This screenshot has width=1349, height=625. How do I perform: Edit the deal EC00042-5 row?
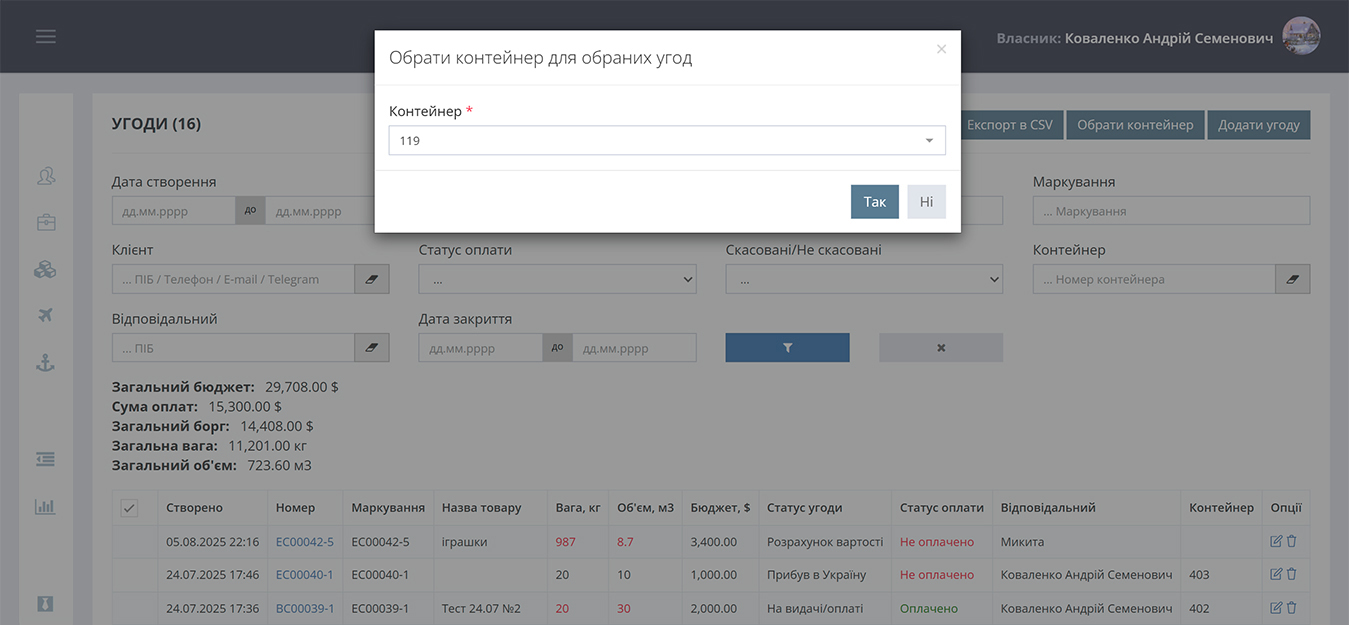[1276, 542]
